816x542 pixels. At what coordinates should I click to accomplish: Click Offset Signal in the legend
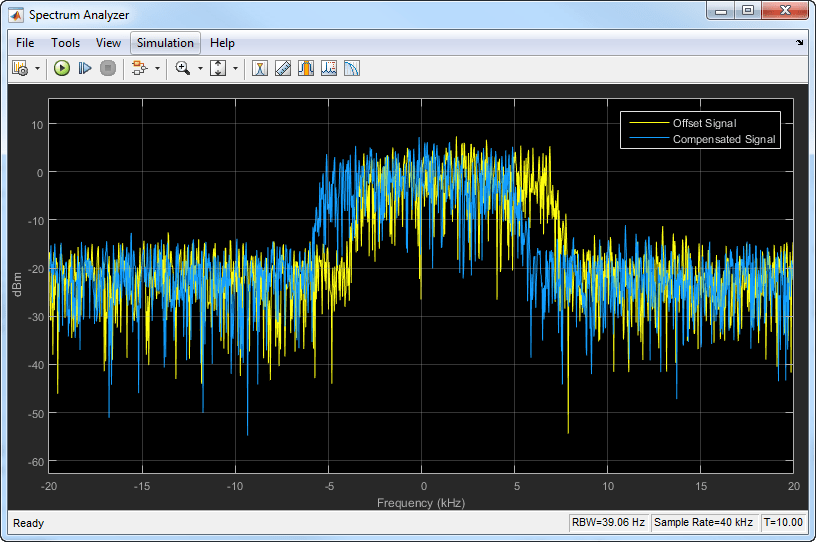(x=704, y=123)
